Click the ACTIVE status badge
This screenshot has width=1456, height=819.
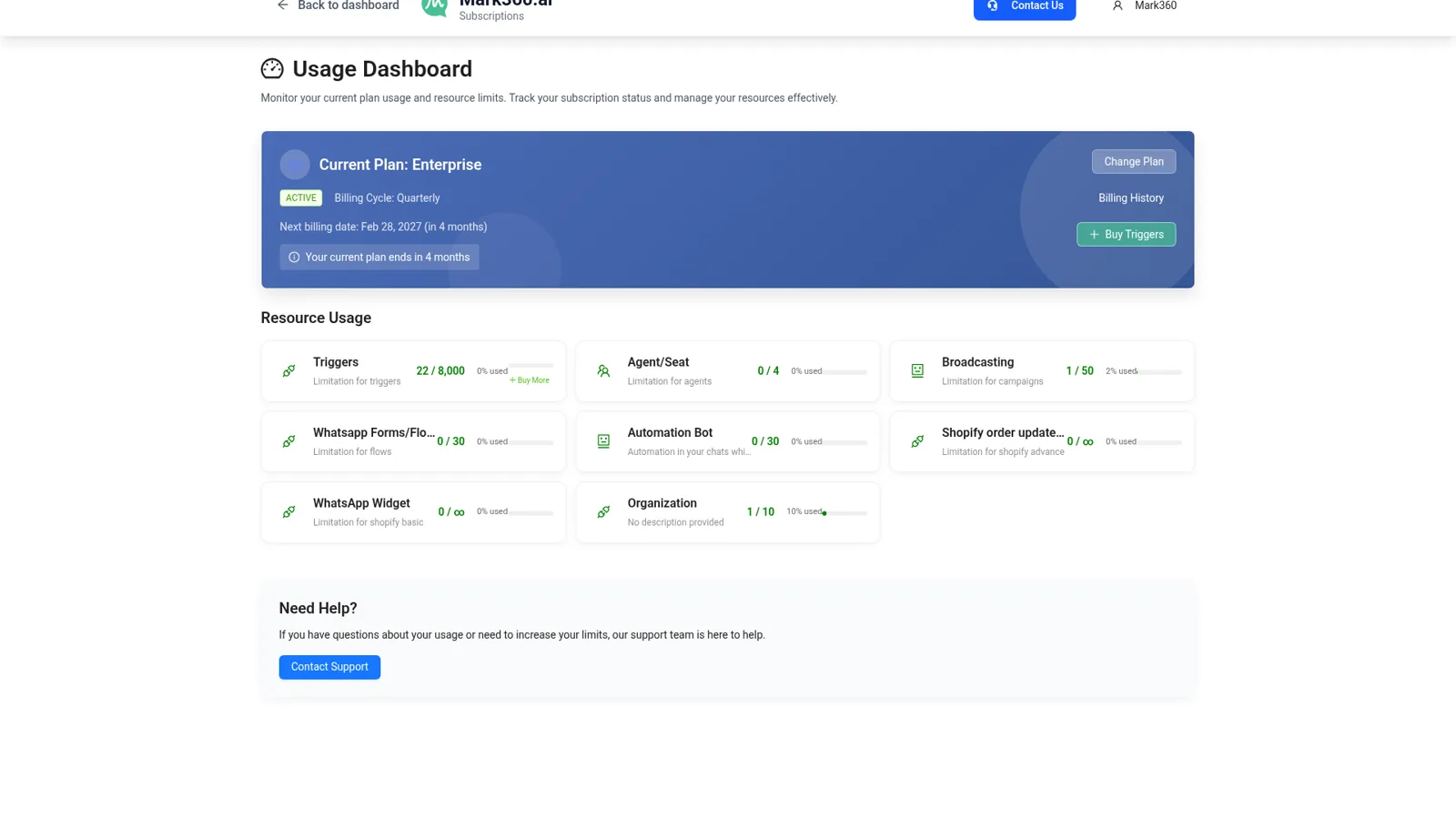(x=301, y=198)
